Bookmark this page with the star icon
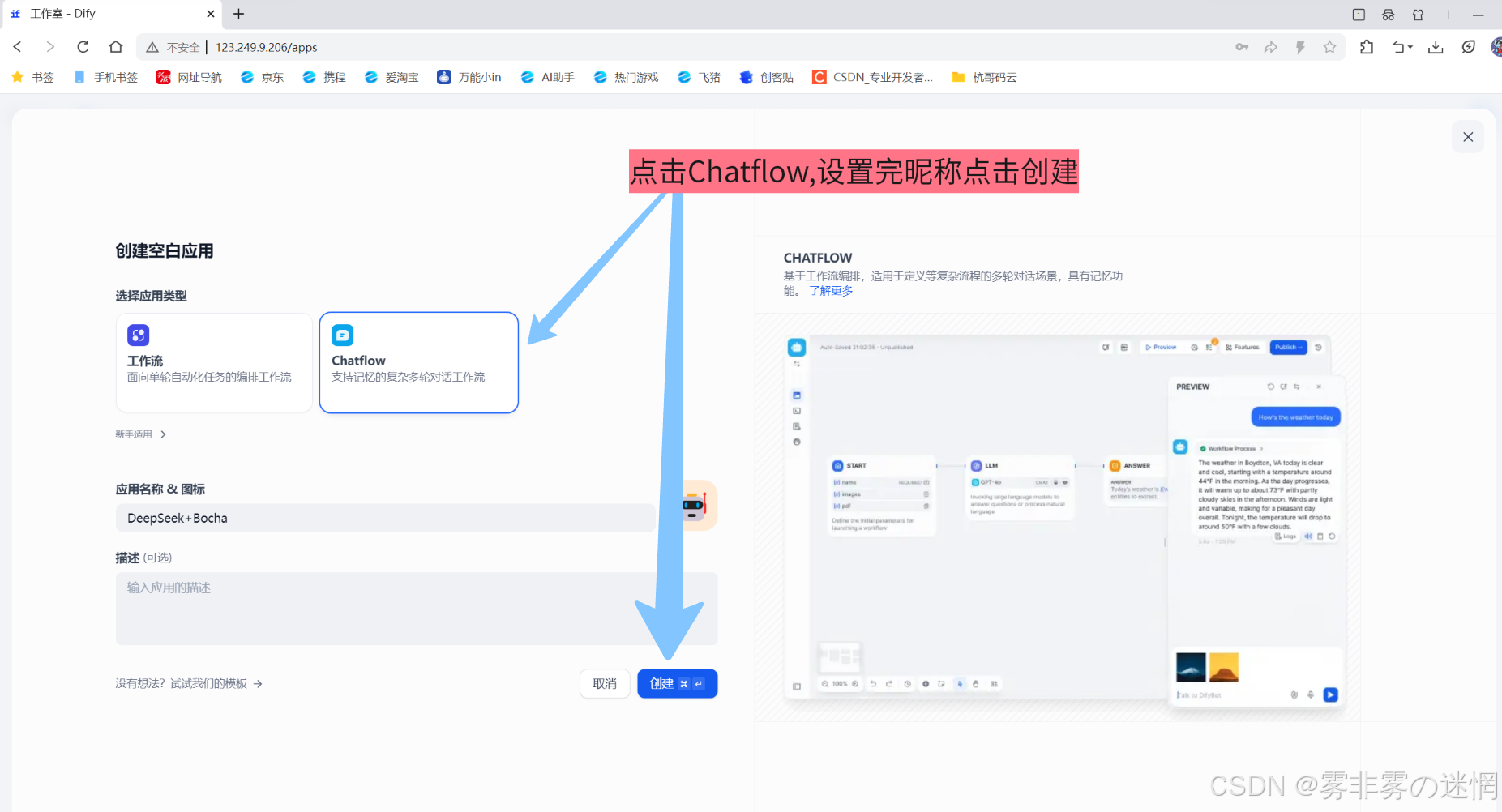 click(1329, 47)
